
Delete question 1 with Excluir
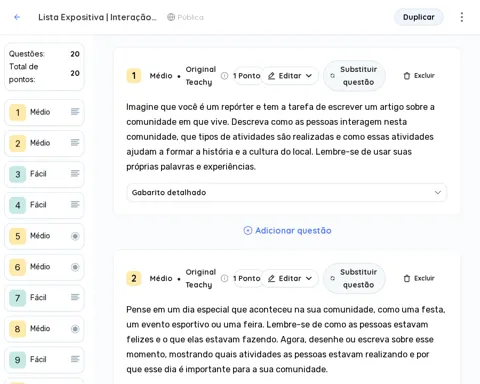[419, 76]
